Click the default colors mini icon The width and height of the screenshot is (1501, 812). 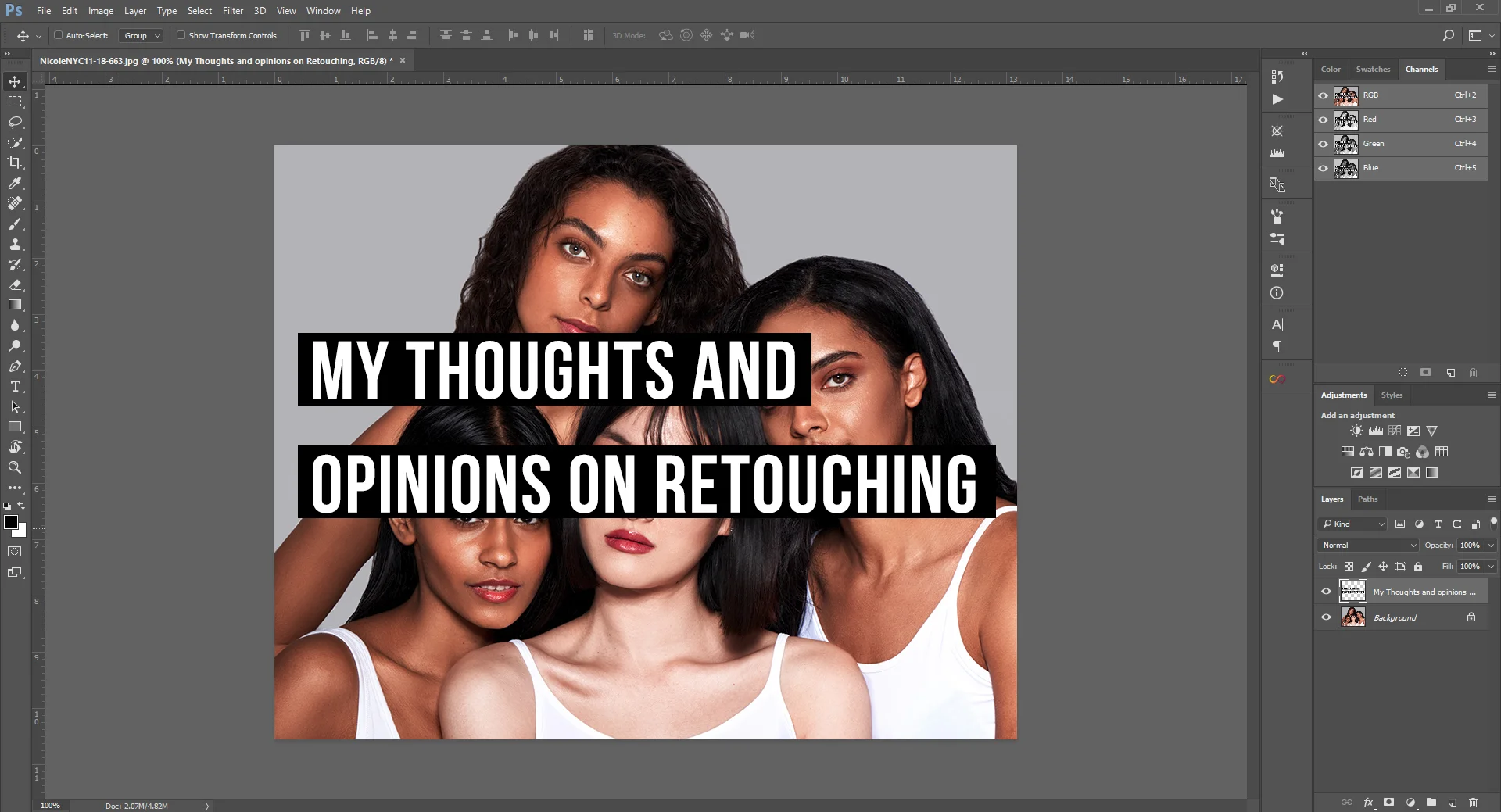7,506
